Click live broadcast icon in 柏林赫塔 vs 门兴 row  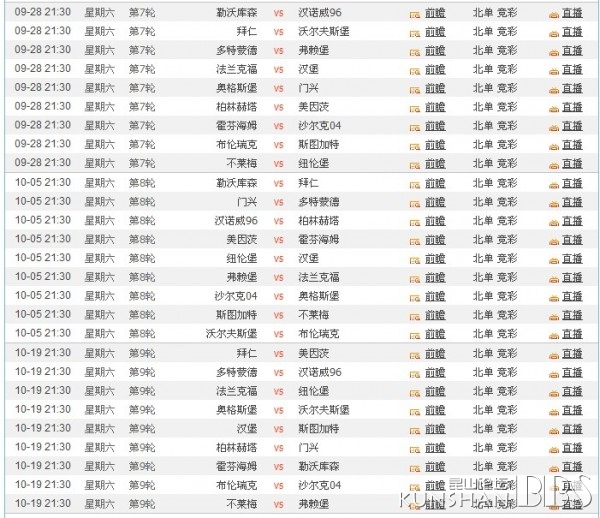[554, 450]
